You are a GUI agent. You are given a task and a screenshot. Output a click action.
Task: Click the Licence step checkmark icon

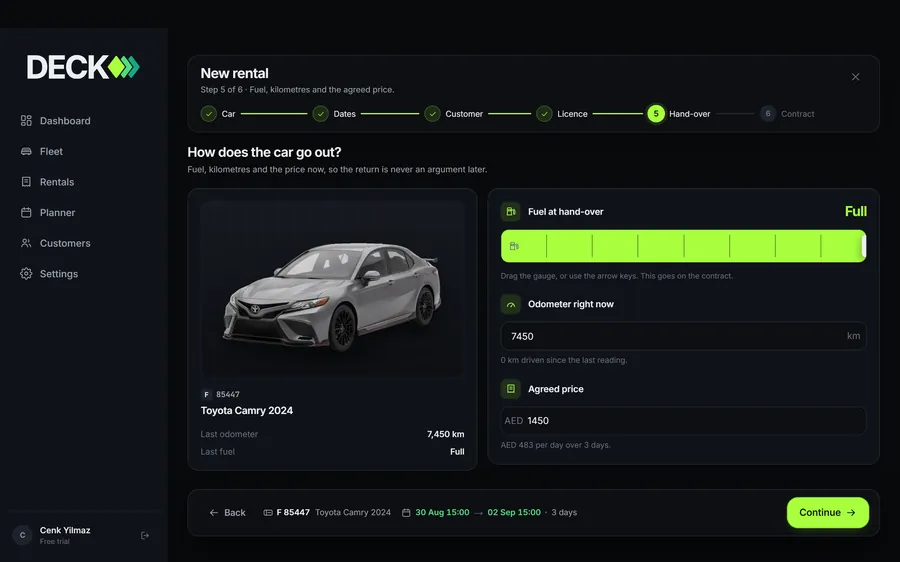click(544, 114)
